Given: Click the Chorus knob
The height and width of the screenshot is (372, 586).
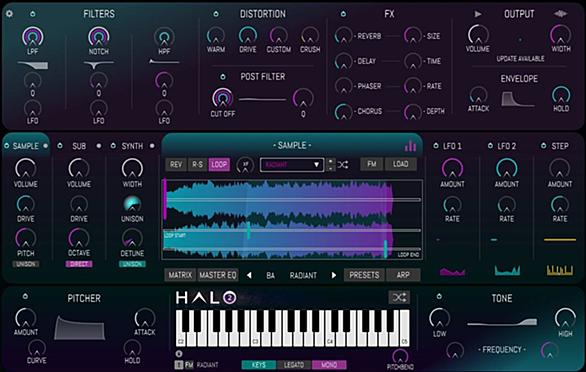Looking at the screenshot, I should point(343,111).
